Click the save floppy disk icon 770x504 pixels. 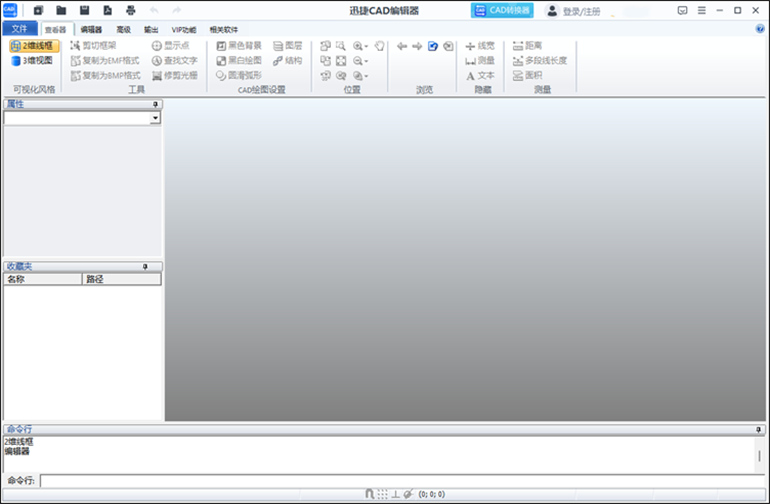84,10
